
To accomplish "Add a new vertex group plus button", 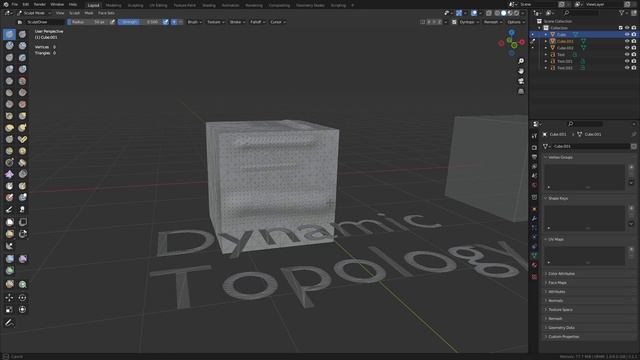I will 631,167.
